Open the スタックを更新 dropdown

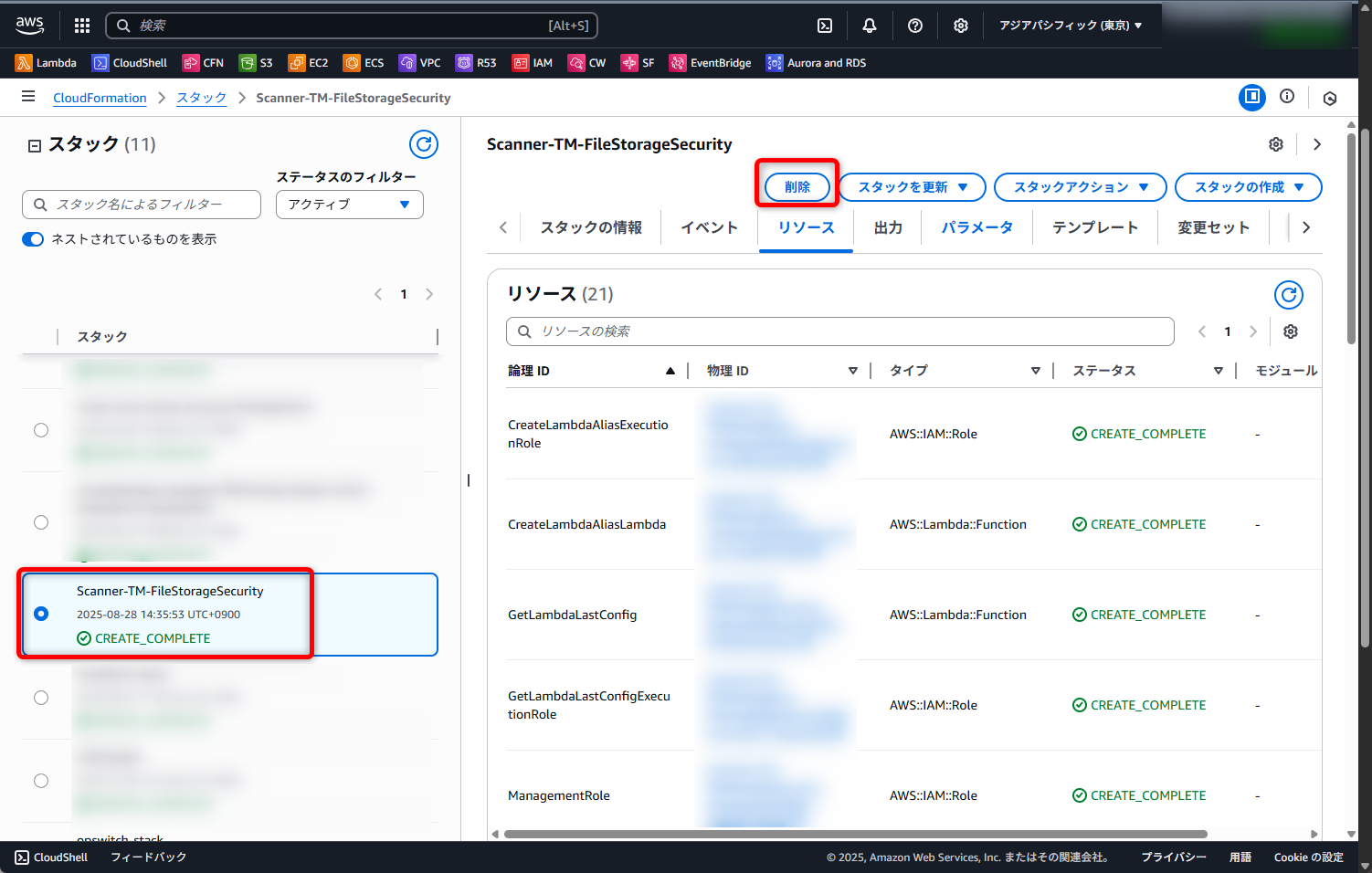coord(913,187)
